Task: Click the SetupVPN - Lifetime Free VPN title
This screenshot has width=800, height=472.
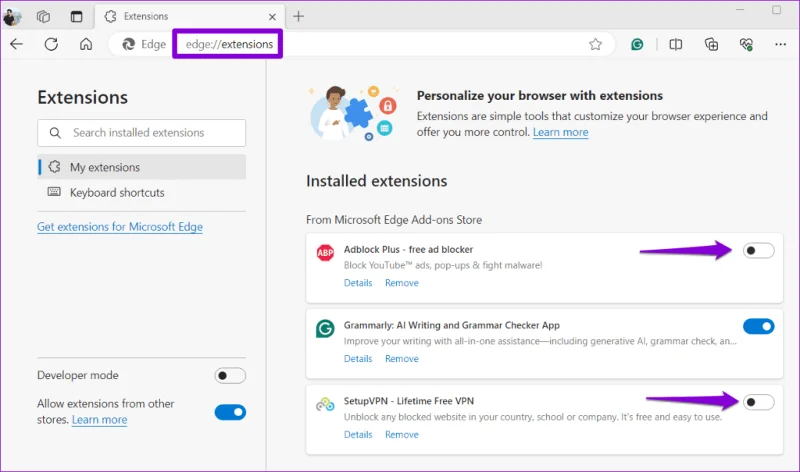Action: click(409, 401)
